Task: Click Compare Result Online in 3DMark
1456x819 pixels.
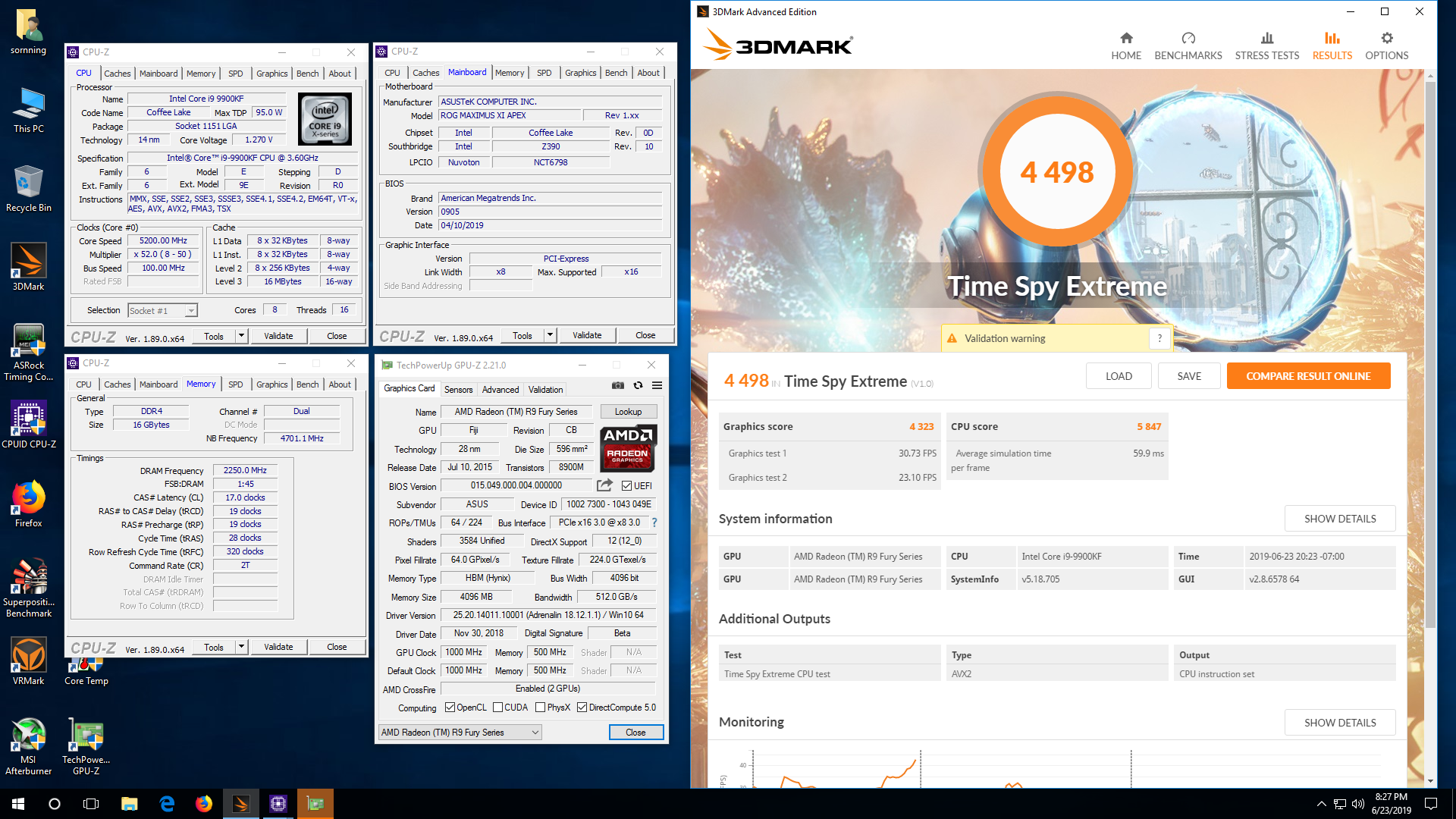Action: 1308,376
